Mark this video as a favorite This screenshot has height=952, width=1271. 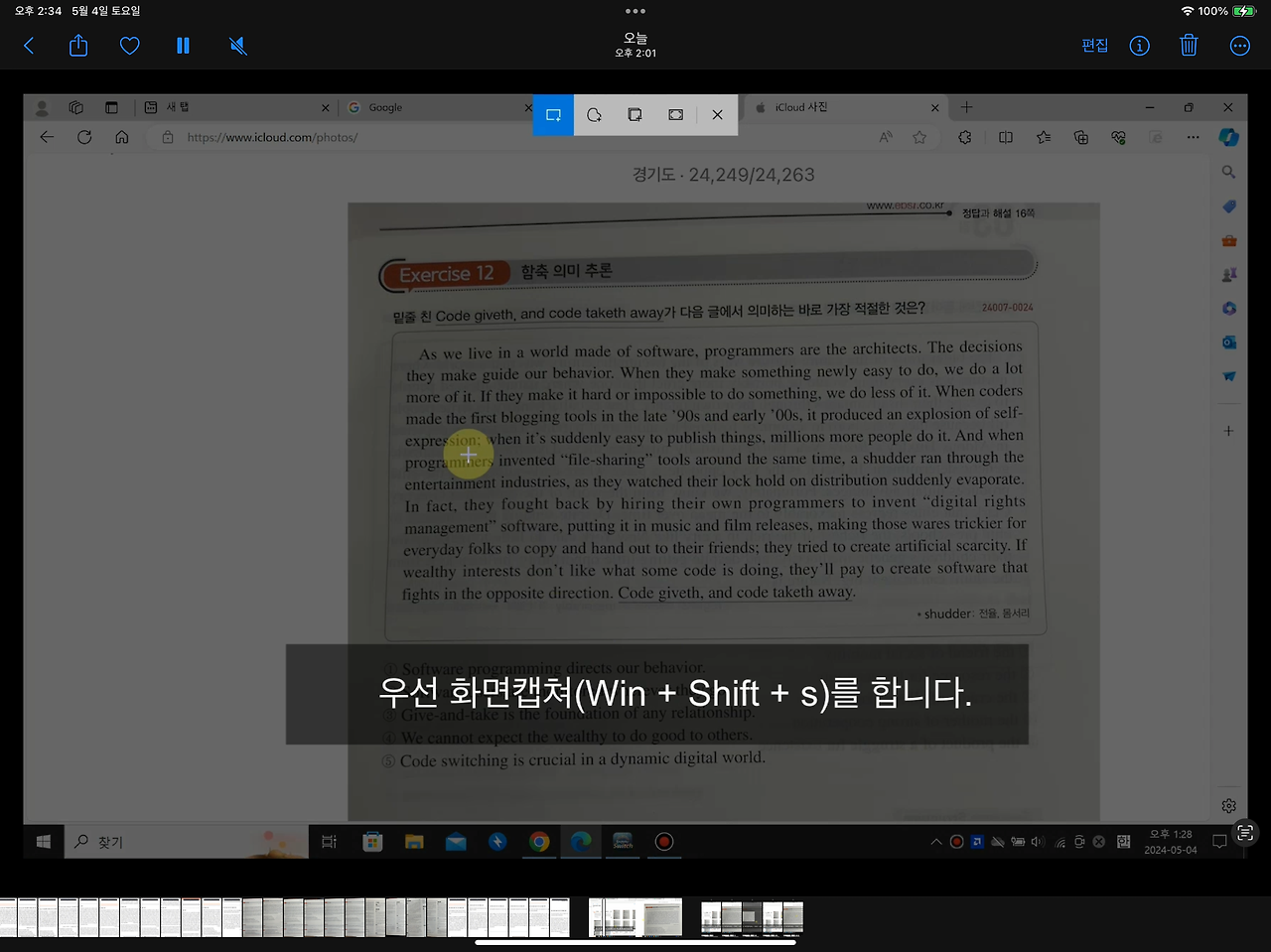[x=130, y=46]
